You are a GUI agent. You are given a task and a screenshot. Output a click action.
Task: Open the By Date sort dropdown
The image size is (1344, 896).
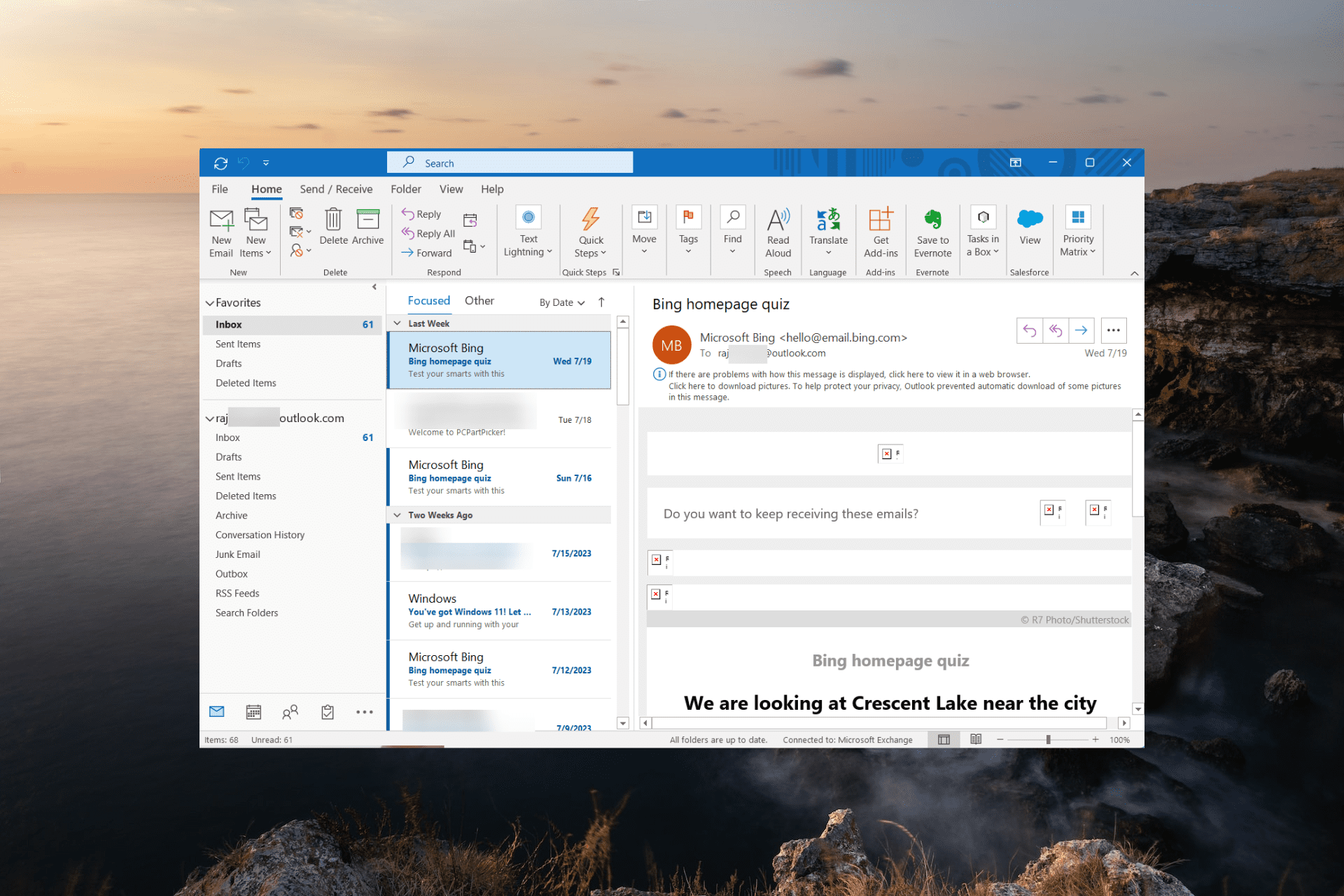point(561,302)
